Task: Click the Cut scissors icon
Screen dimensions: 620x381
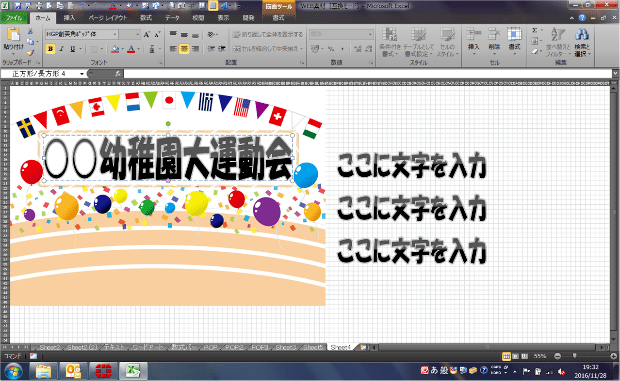Action: click(x=30, y=32)
